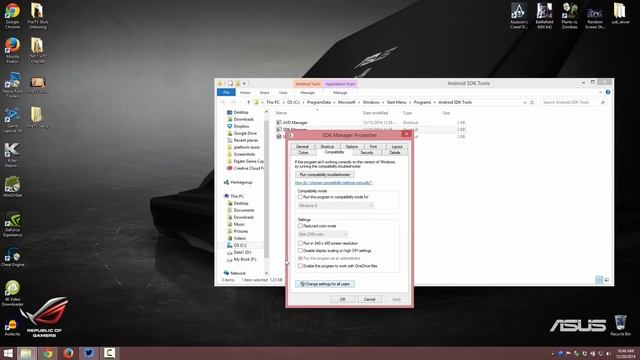Switch to the Security tab
640x360 pixels.
[367, 153]
